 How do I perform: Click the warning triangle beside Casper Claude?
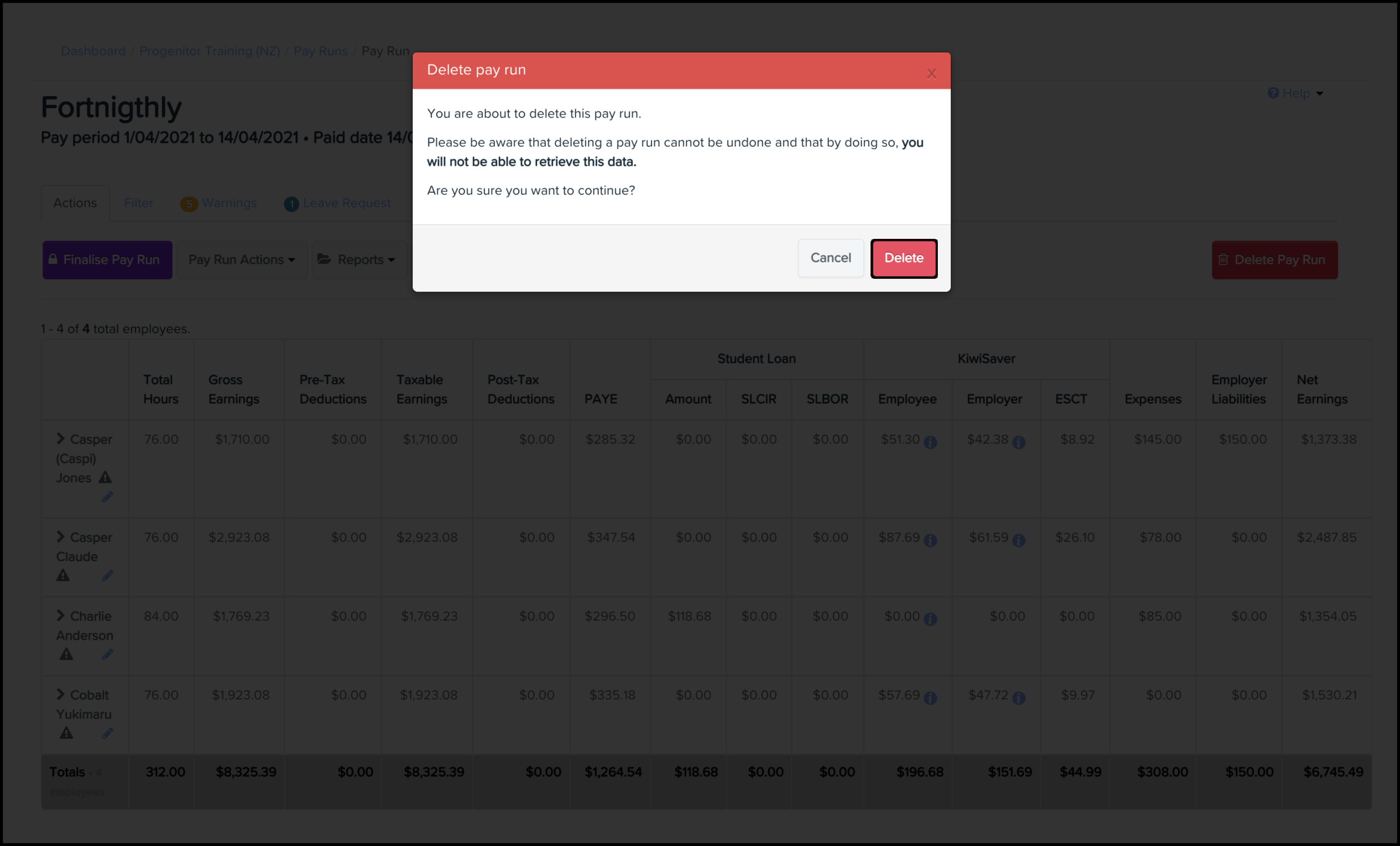(x=63, y=575)
